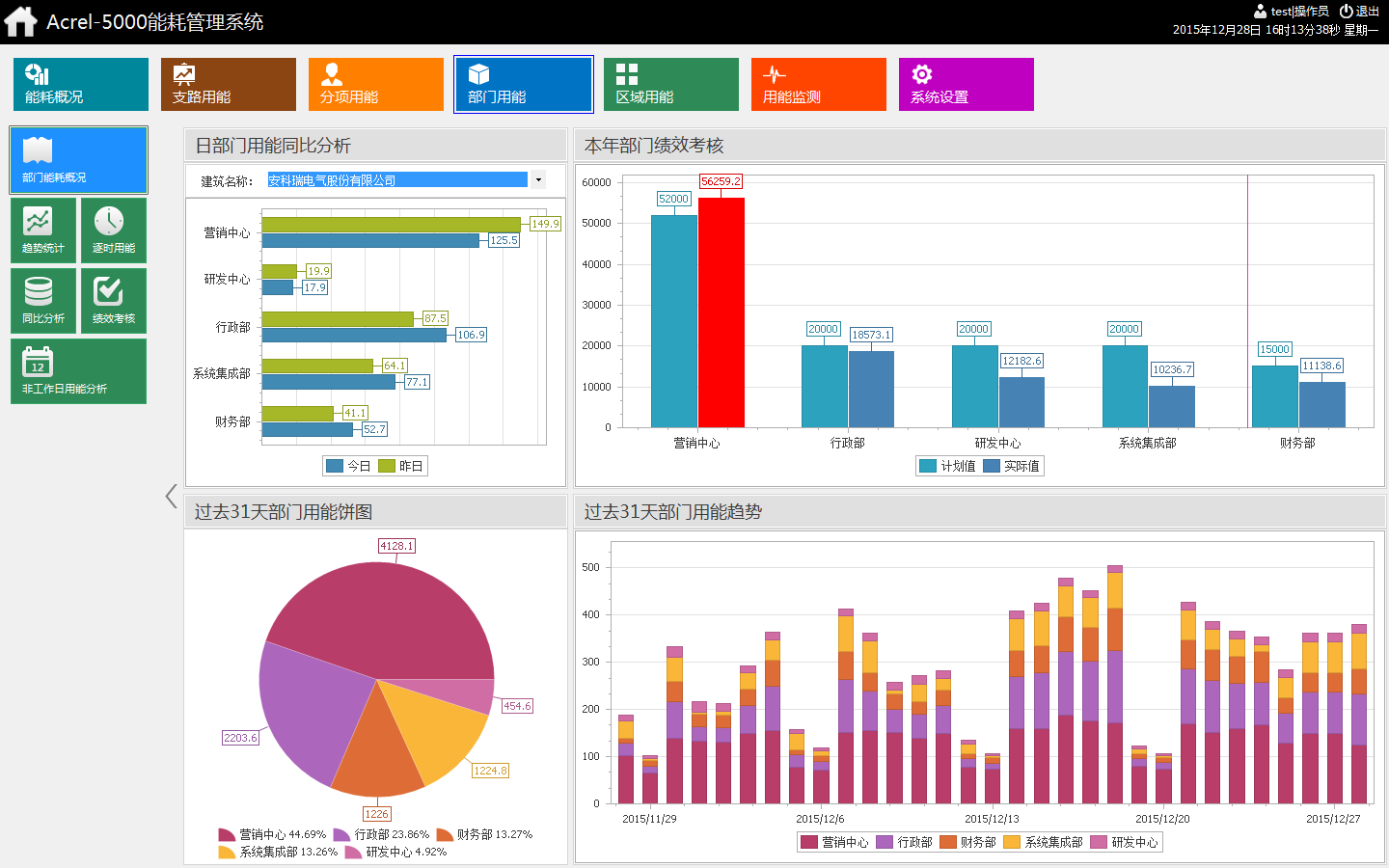The height and width of the screenshot is (868, 1389).
Task: Expand the 建筑名称 dropdown arrow
Action: tap(538, 179)
